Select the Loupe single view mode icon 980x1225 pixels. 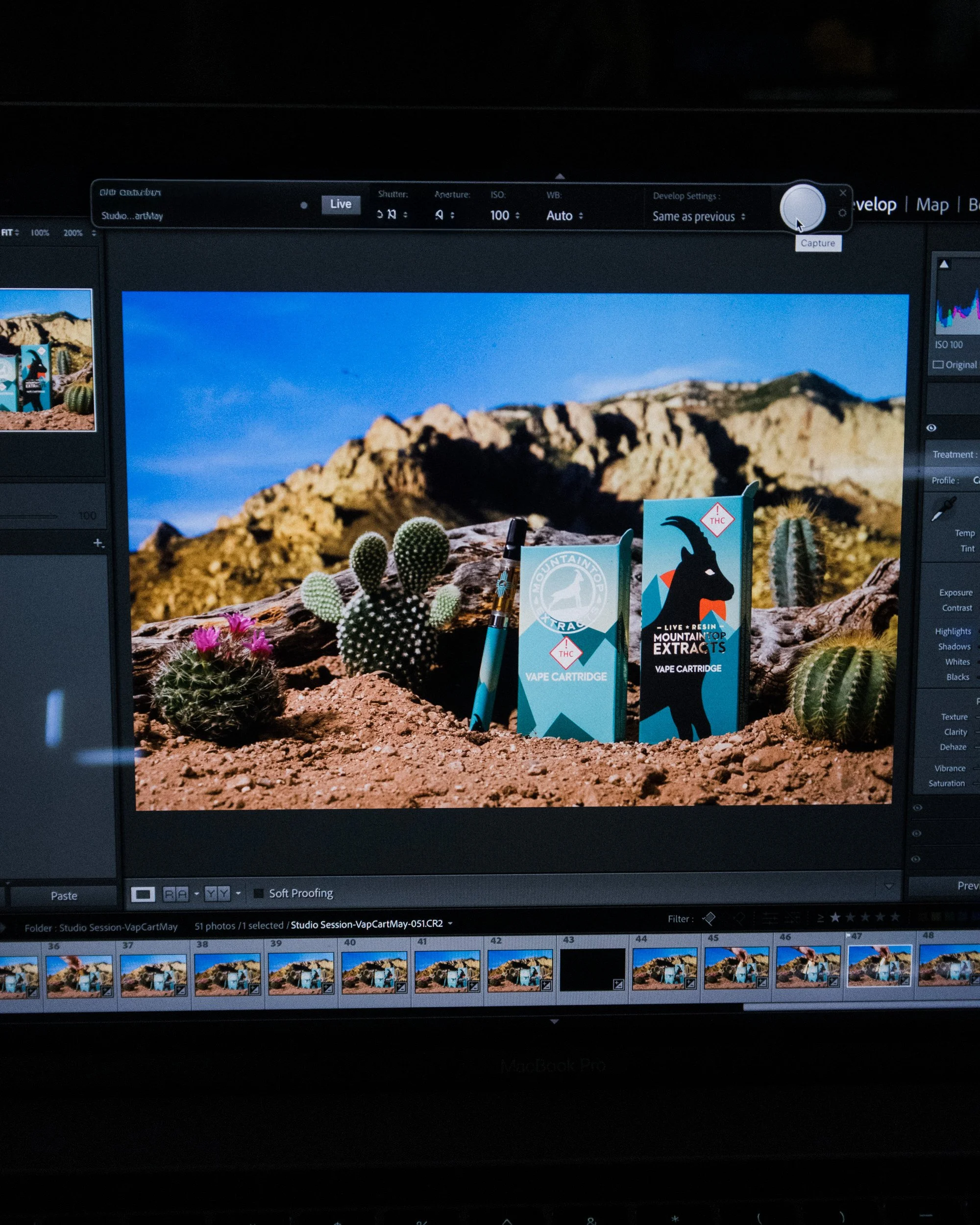143,894
